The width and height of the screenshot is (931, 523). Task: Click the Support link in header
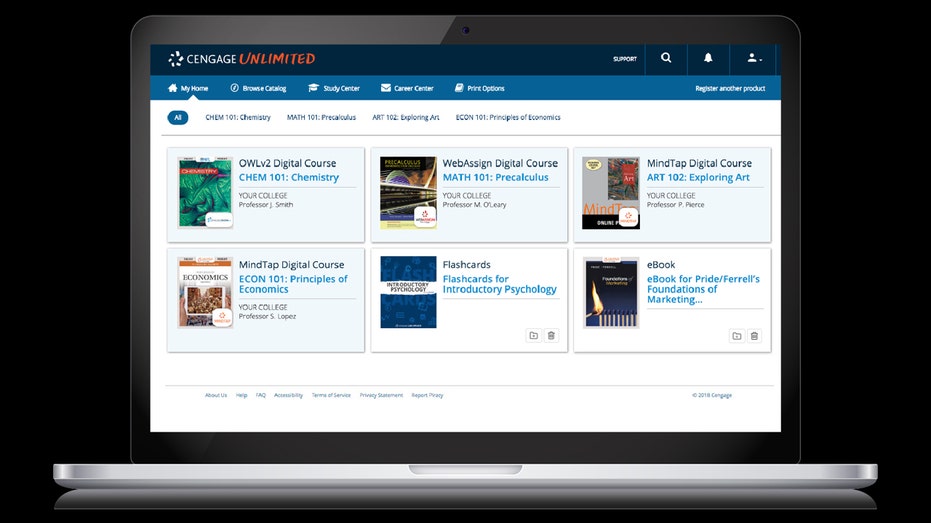pos(625,59)
